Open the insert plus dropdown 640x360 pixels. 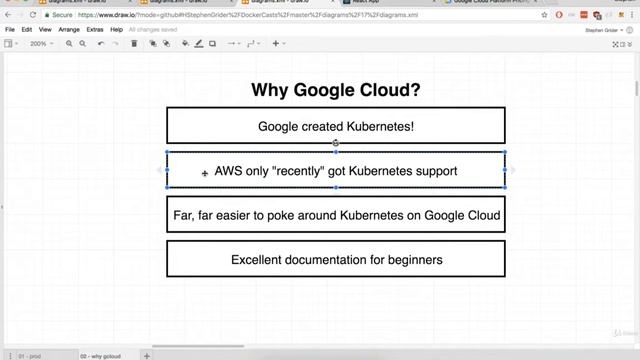coord(279,43)
